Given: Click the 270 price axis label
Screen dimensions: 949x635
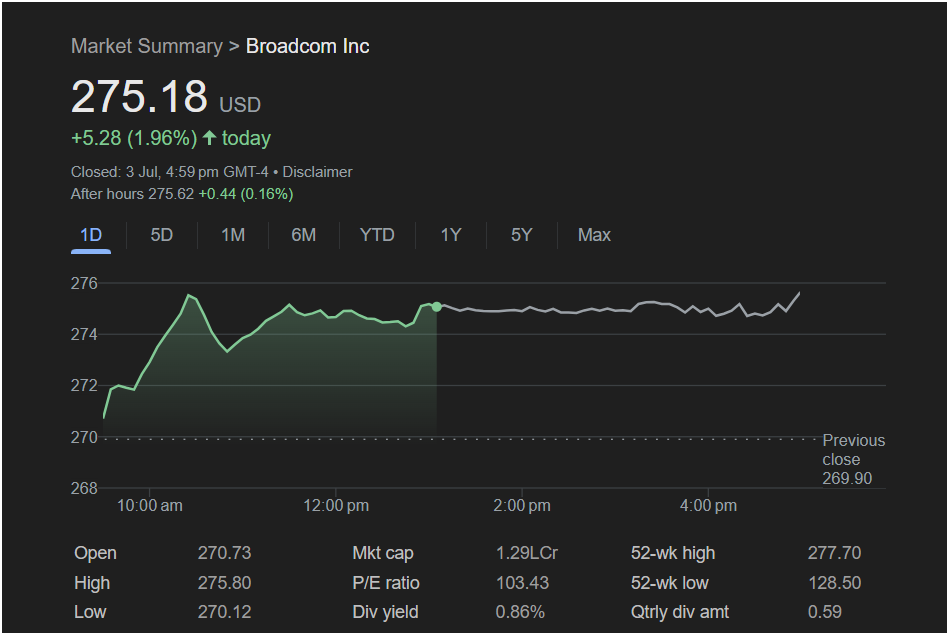Looking at the screenshot, I should click(84, 437).
